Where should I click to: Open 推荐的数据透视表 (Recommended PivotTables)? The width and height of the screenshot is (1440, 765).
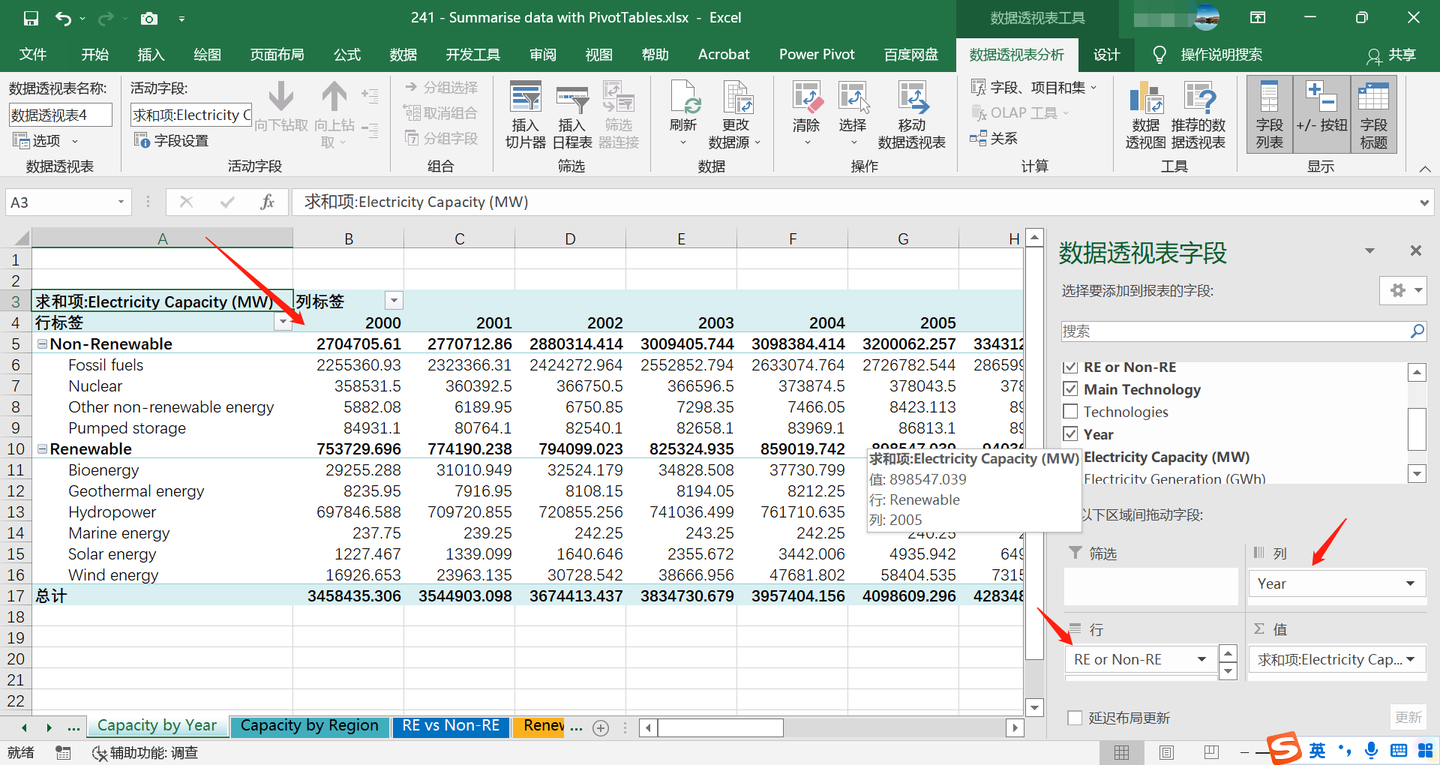(1198, 116)
